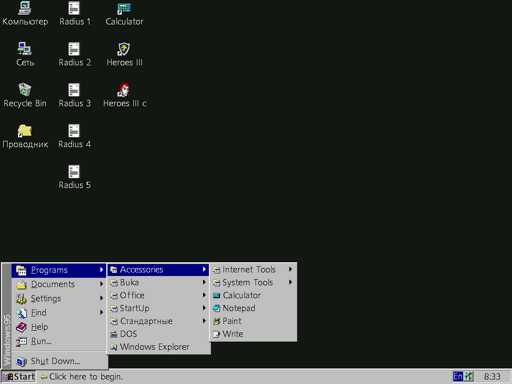This screenshot has width=512, height=384.
Task: Choose System Tools in Accessories submenu
Action: (x=253, y=283)
